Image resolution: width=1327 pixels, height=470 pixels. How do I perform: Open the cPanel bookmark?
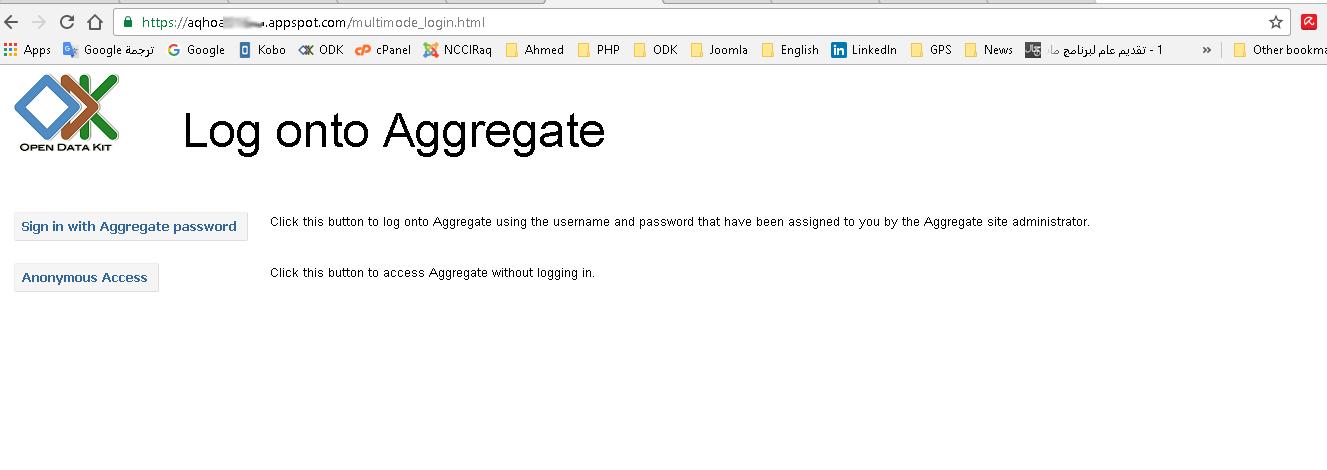point(383,50)
